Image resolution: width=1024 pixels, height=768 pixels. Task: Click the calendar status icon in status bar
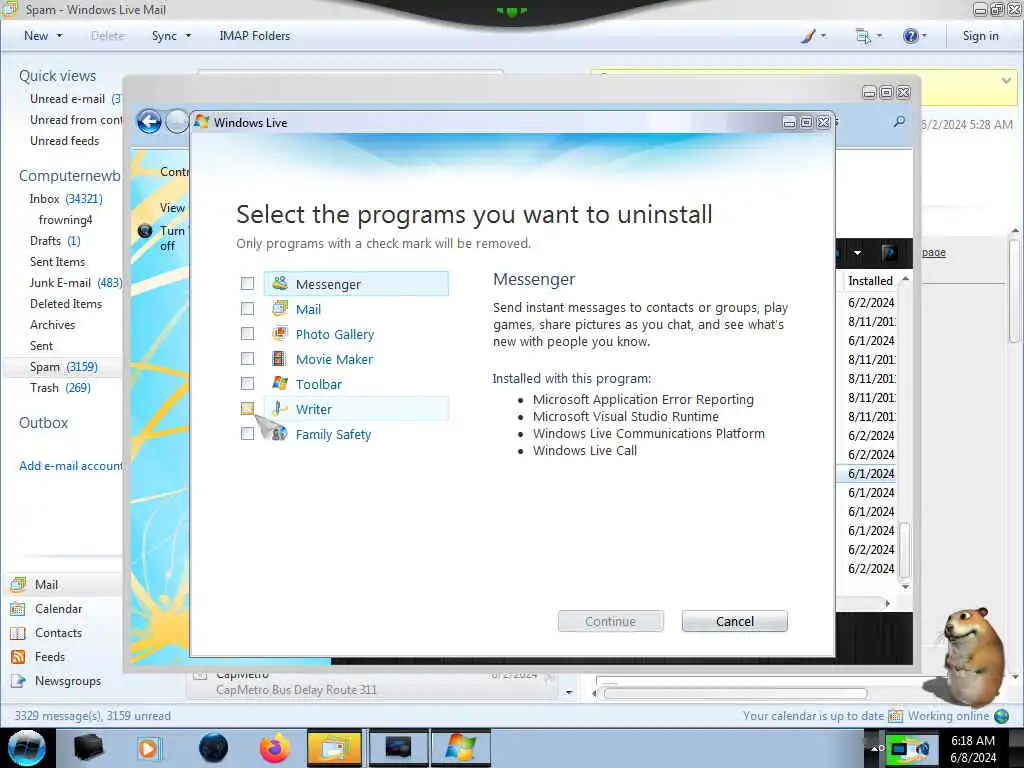coord(895,716)
